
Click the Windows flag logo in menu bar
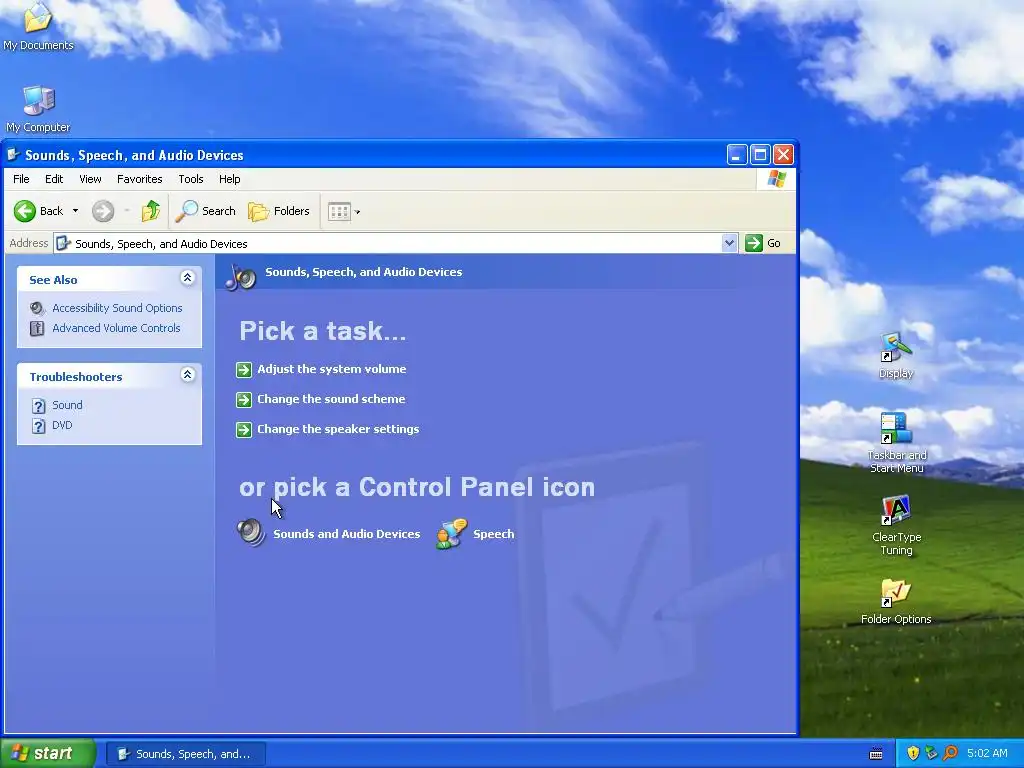(776, 179)
